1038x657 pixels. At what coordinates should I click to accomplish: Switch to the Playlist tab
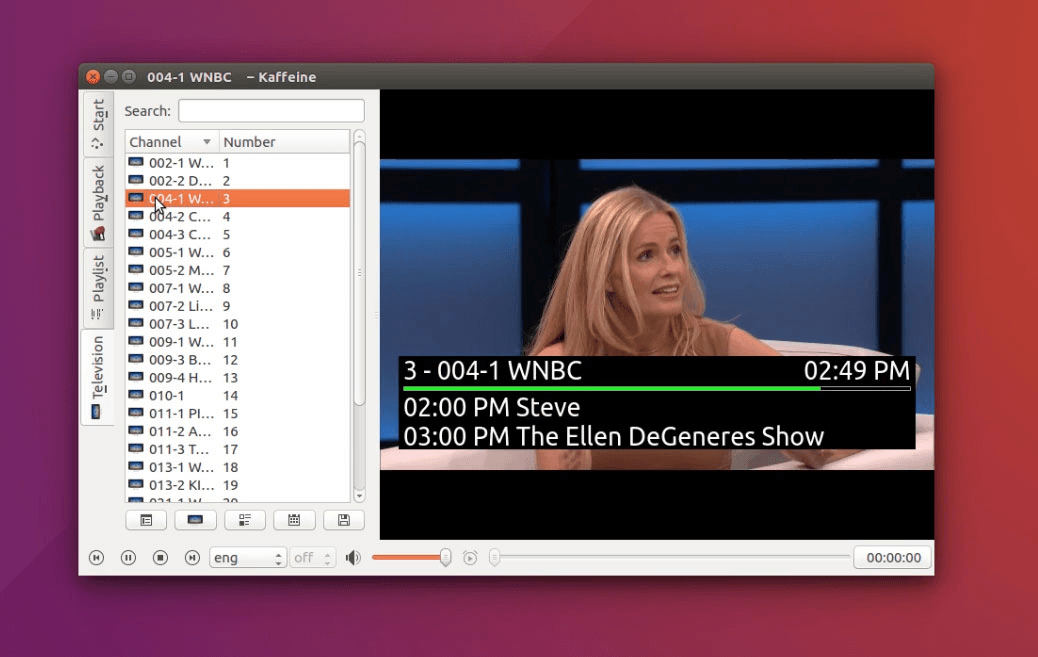97,283
